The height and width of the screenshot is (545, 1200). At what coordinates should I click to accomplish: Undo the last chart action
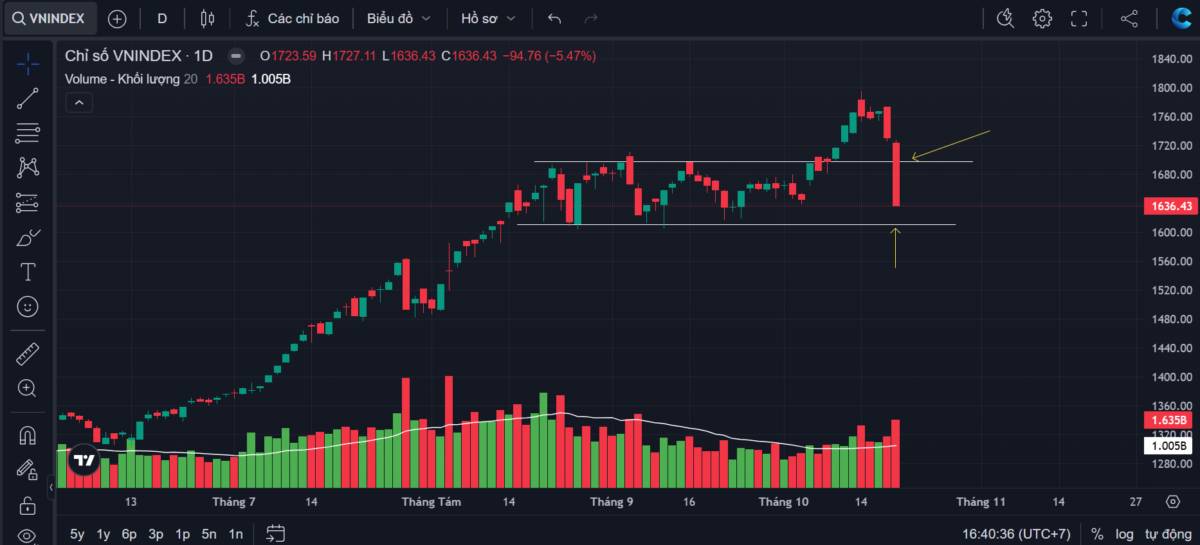(x=555, y=18)
